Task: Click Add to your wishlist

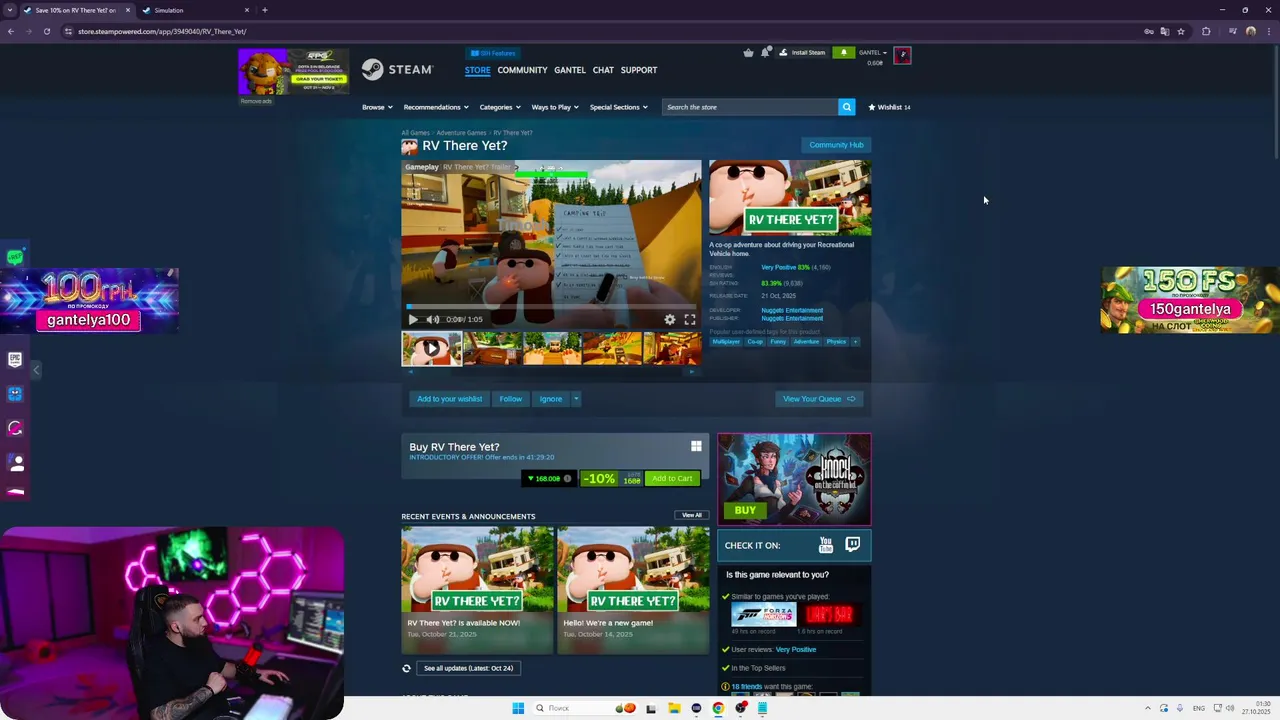Action: (x=449, y=399)
